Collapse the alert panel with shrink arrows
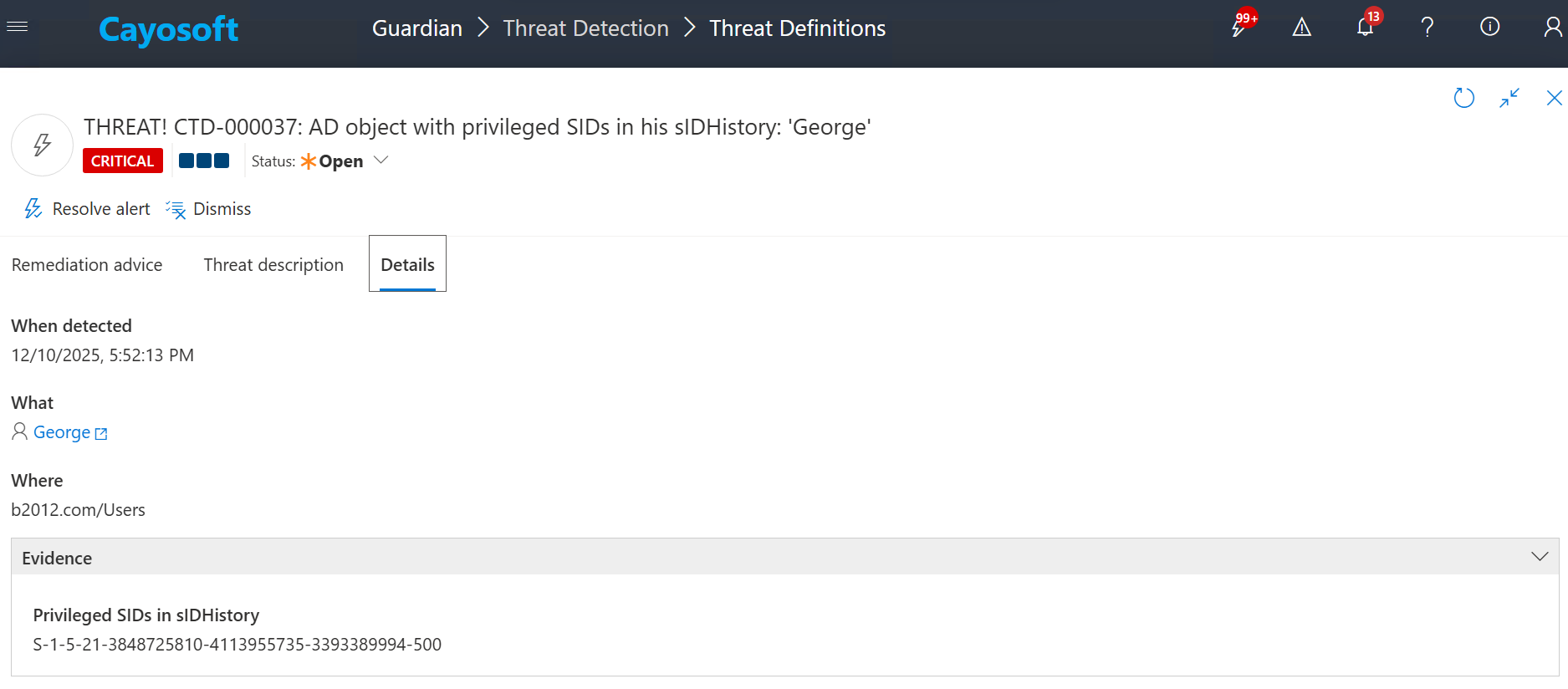The height and width of the screenshot is (689, 1568). [1509, 98]
